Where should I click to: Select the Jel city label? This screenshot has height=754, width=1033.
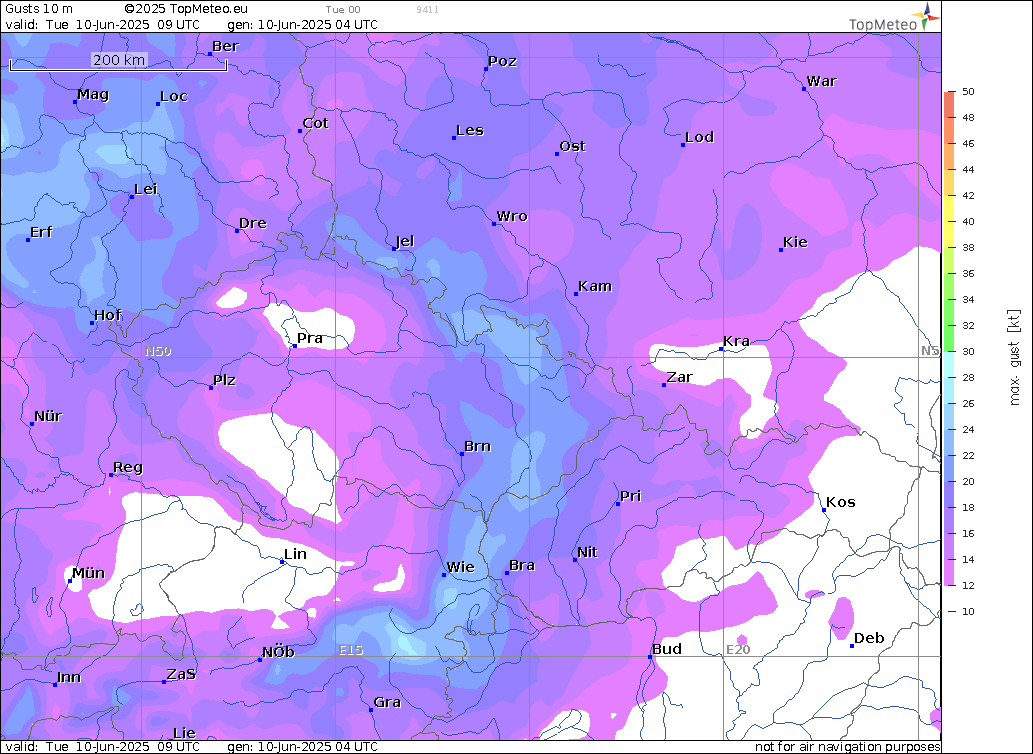tap(405, 242)
